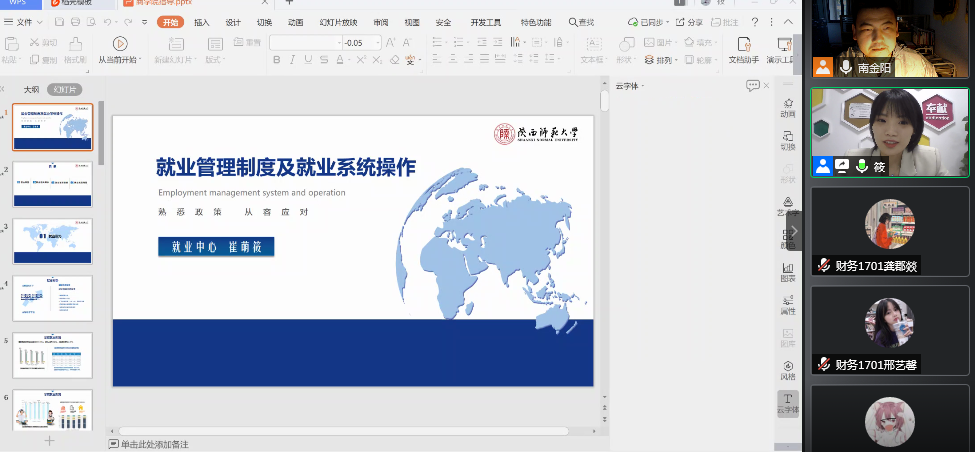Select slide 3 thumbnail with world map
The height and width of the screenshot is (452, 975).
52,242
